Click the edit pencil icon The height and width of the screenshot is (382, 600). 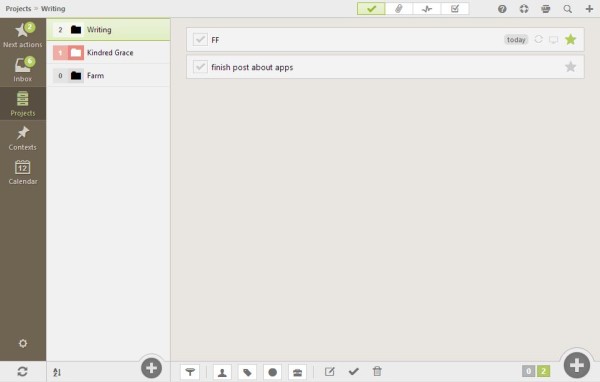[329, 371]
